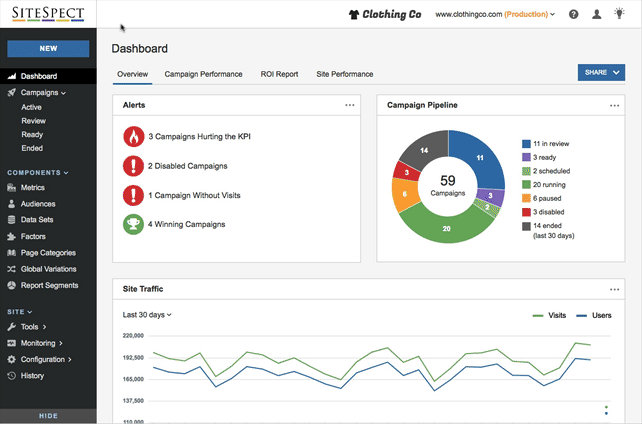
Task: Toggle the 2 scheduled legend entry
Action: (546, 171)
